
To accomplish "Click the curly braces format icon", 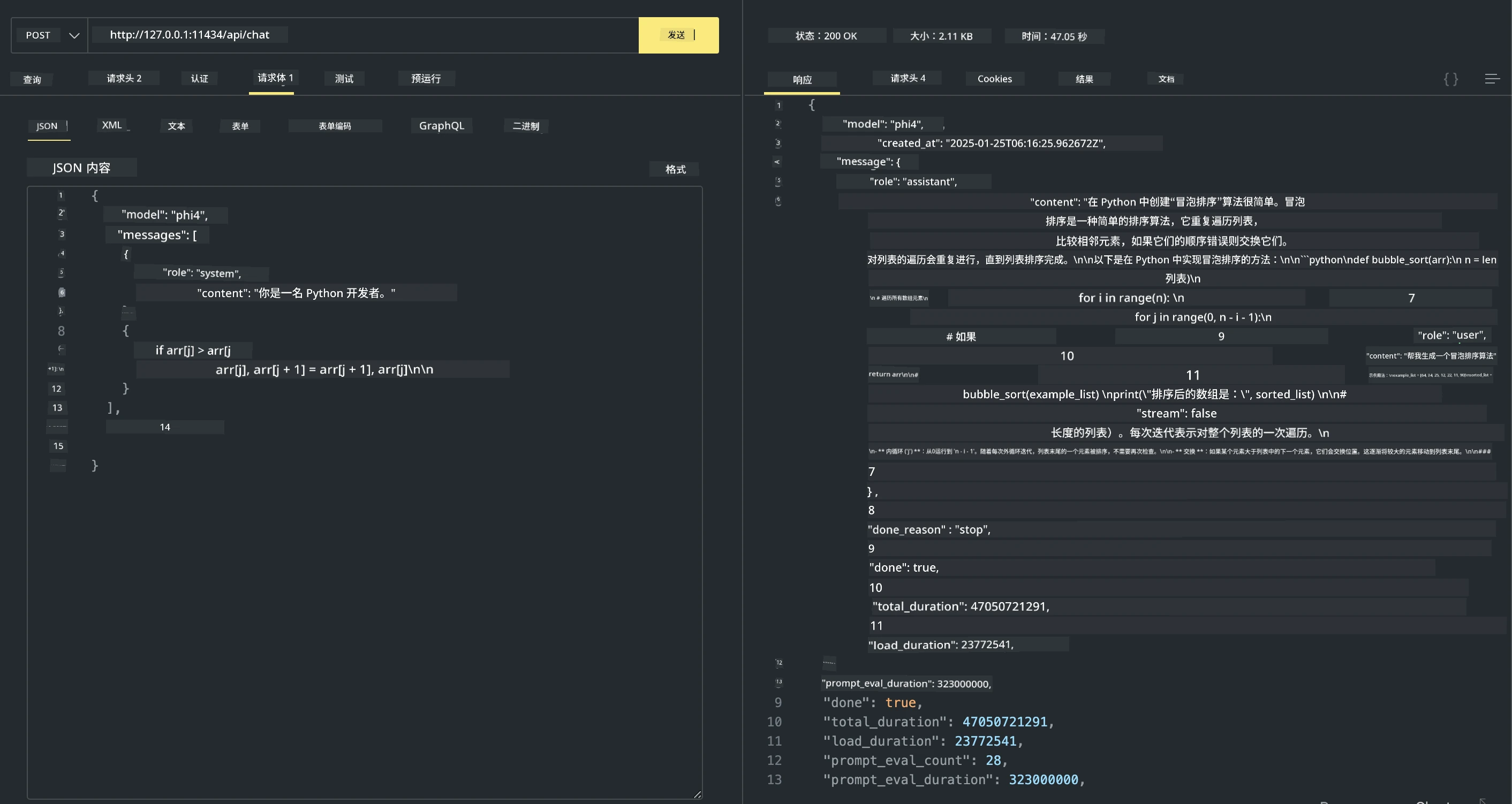I will point(1451,79).
